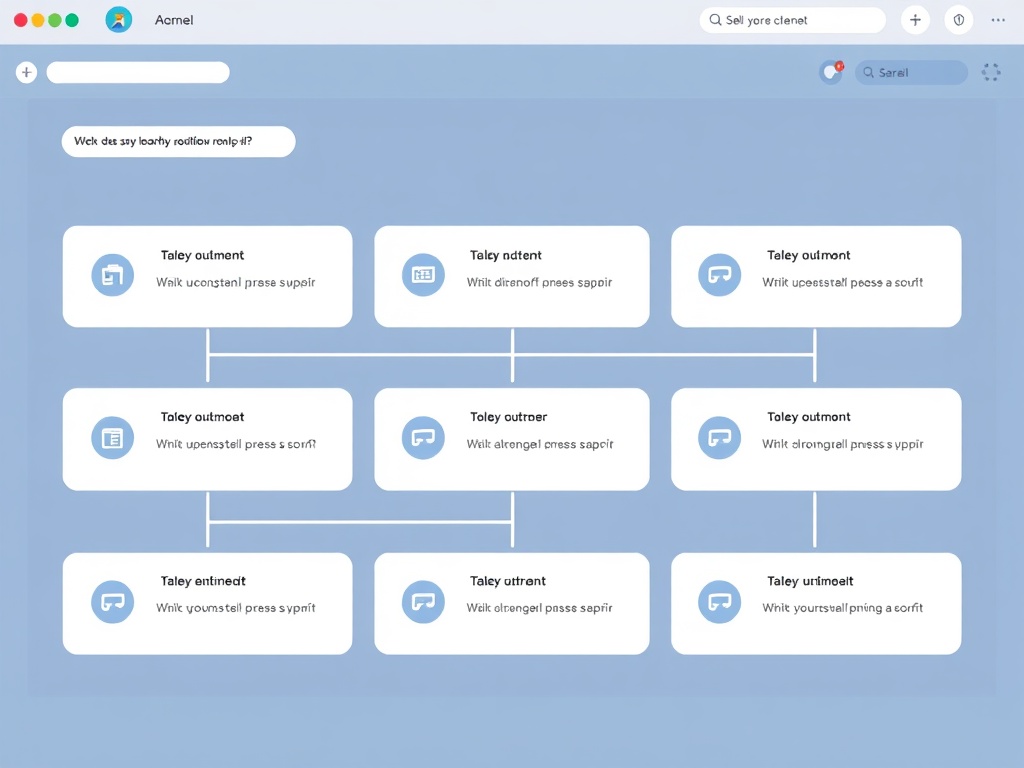Click the circular plus button below the title bar
Screen dimensions: 1024x768
click(x=26, y=72)
